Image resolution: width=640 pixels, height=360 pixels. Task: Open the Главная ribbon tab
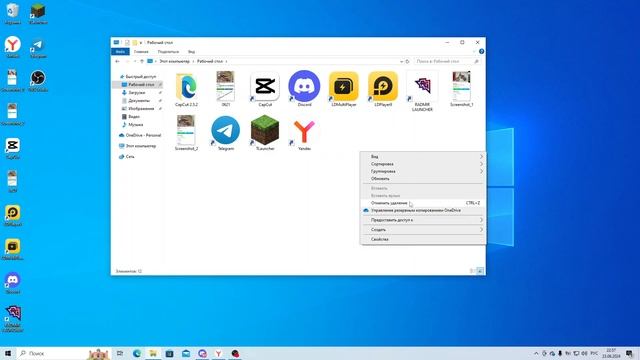point(141,52)
